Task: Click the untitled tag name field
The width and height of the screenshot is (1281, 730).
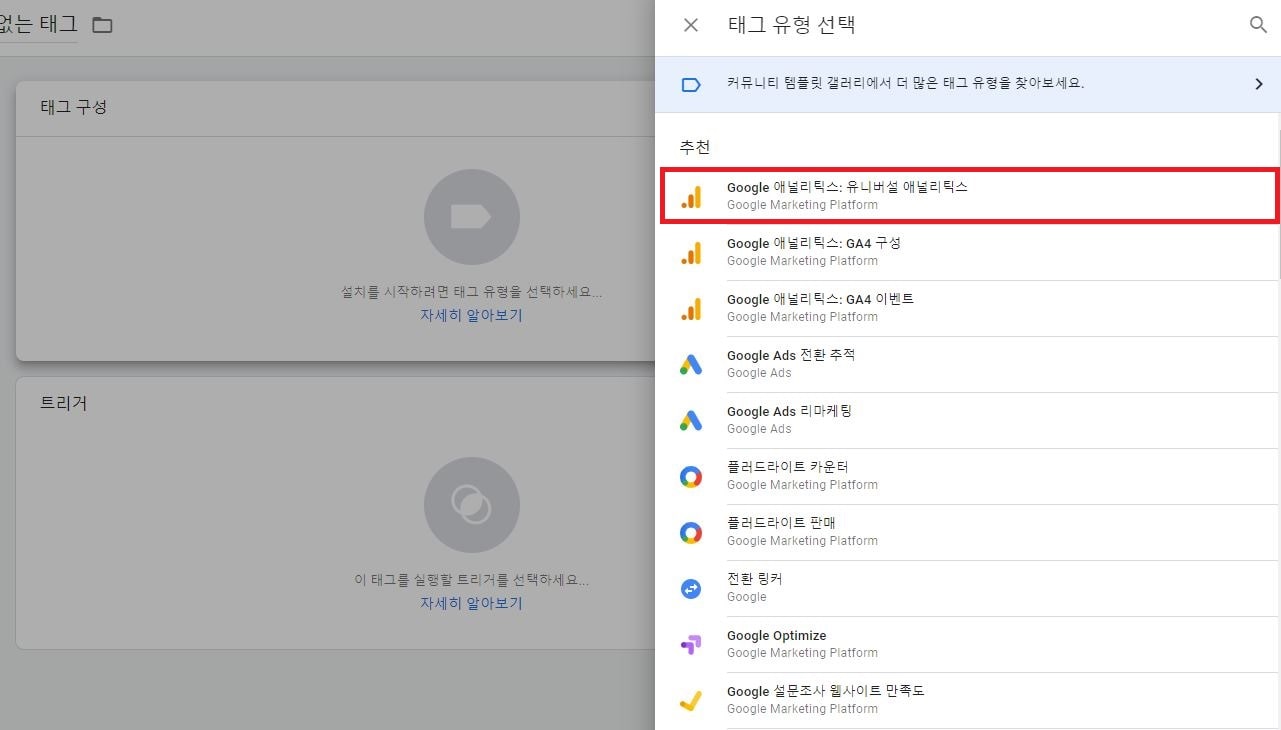Action: click(38, 24)
